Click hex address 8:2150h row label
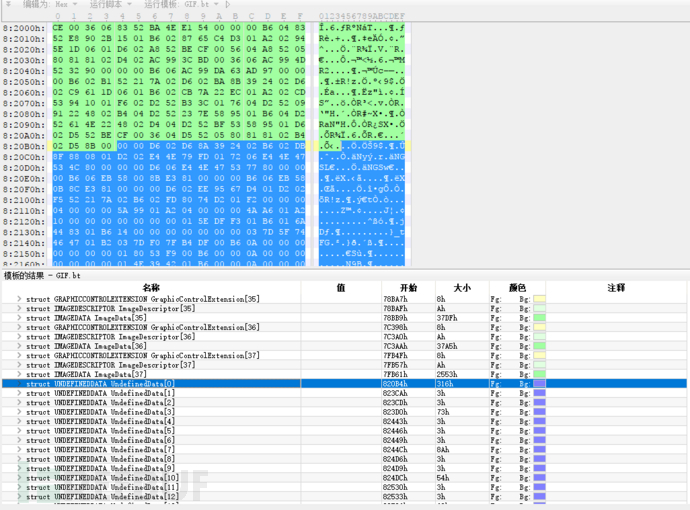This screenshot has width=690, height=510. [24, 254]
